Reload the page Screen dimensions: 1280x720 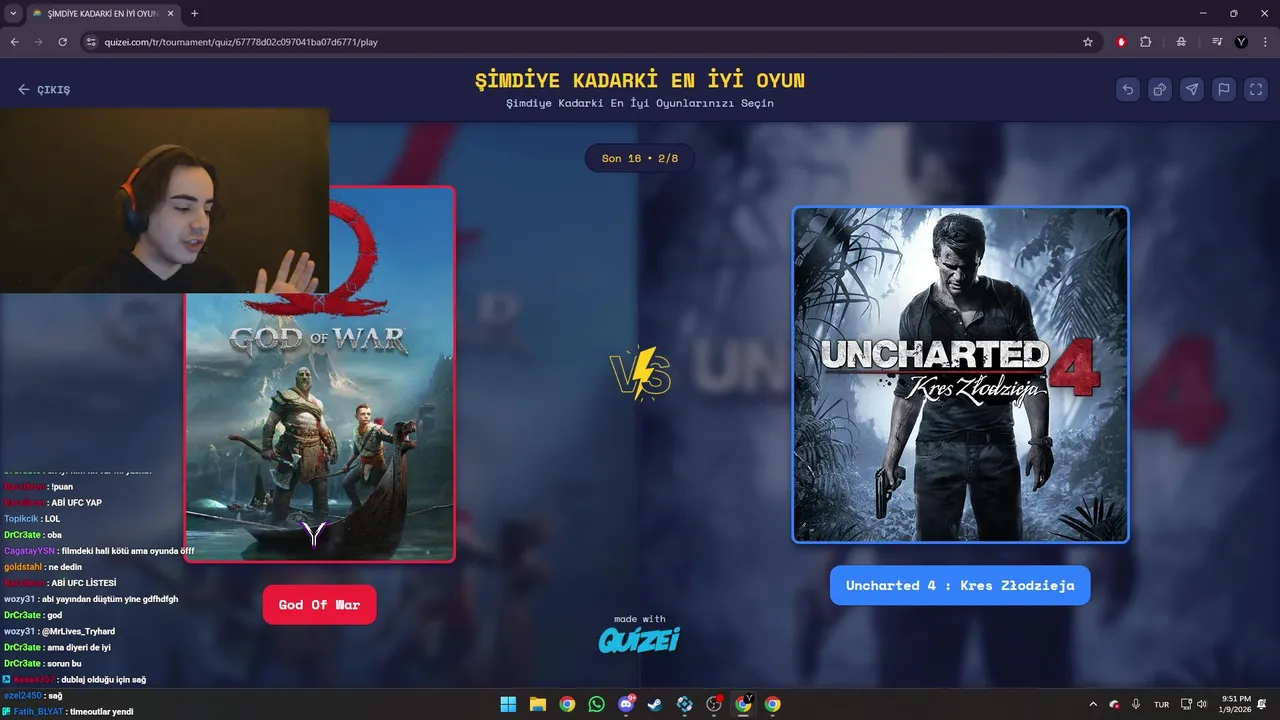coord(62,42)
